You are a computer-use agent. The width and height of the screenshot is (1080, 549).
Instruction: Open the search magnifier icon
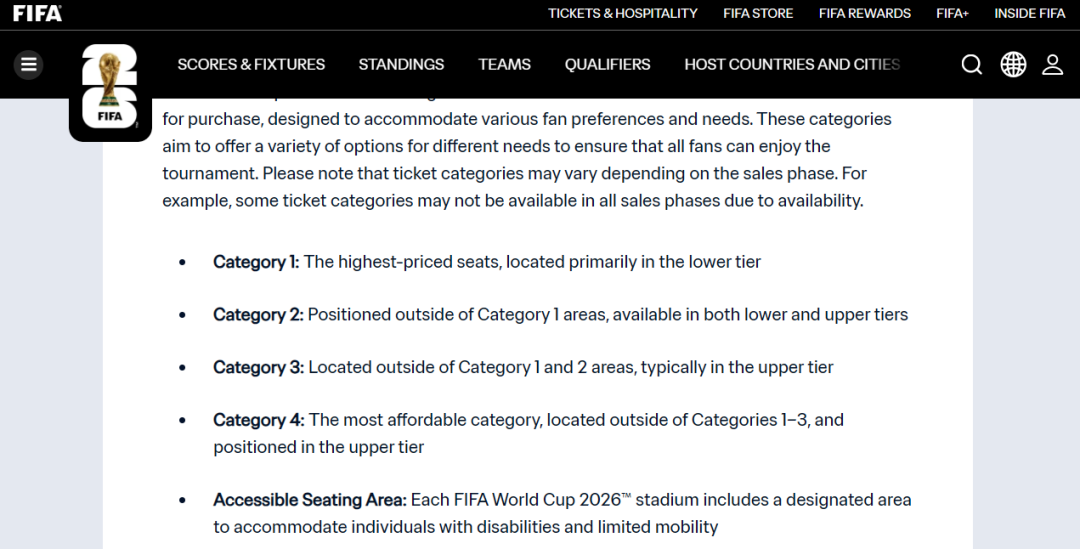(x=971, y=65)
